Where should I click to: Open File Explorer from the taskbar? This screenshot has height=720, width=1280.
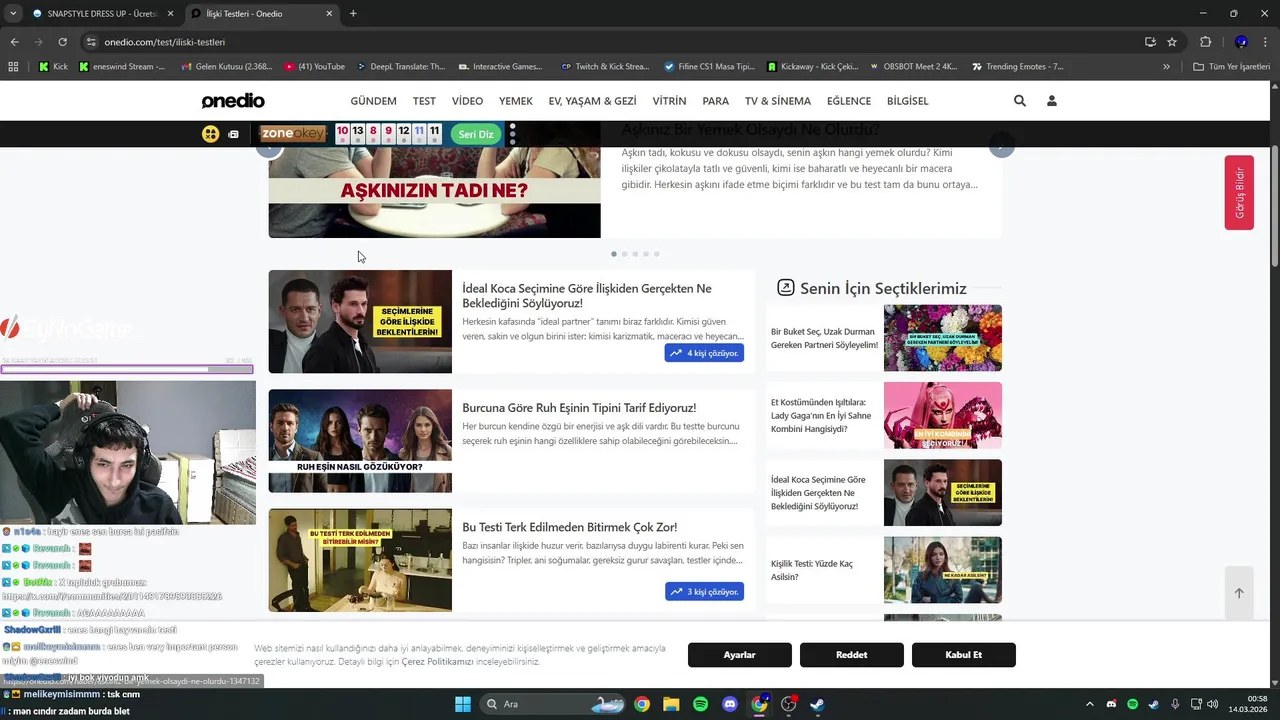(x=671, y=704)
